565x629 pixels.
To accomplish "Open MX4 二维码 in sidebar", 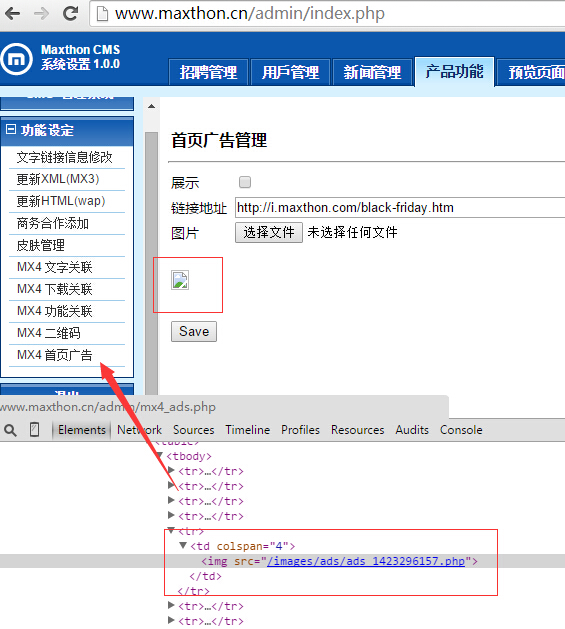I will click(x=49, y=333).
